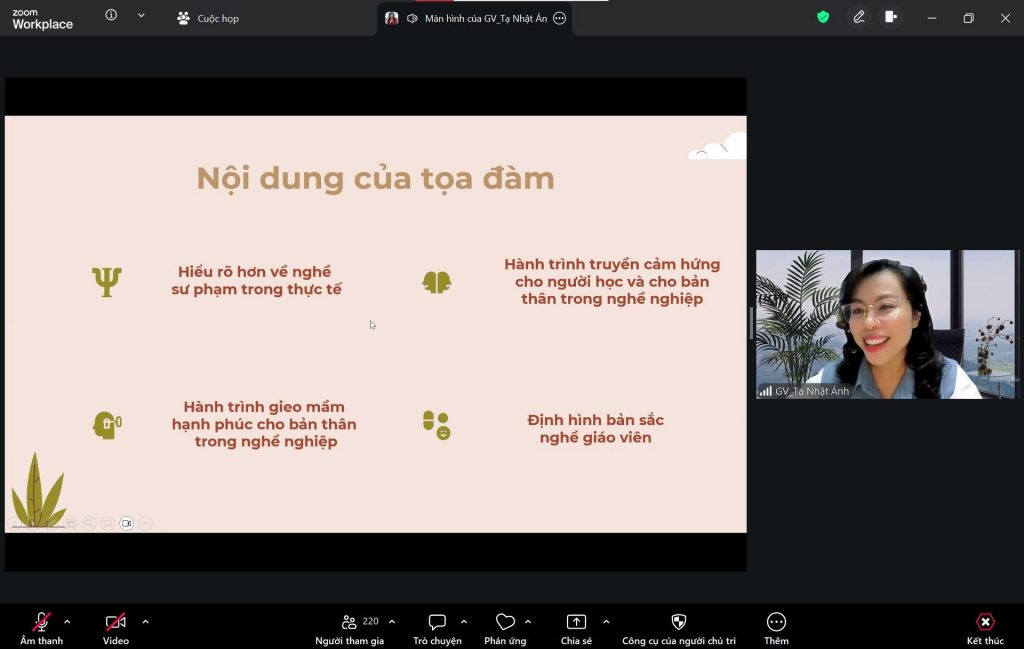Screen dimensions: 1024x649
Task: Click Kết thúc to end meeting
Action: coord(985,623)
